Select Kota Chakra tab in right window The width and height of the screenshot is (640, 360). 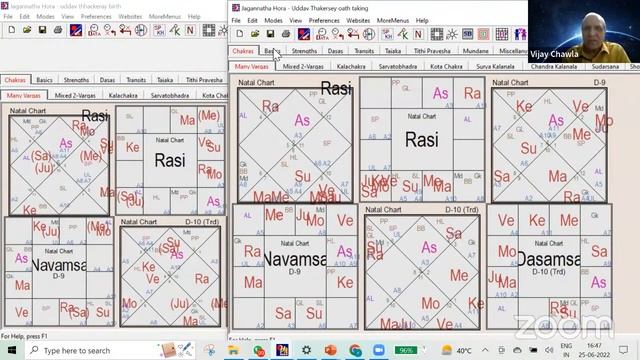(x=446, y=66)
